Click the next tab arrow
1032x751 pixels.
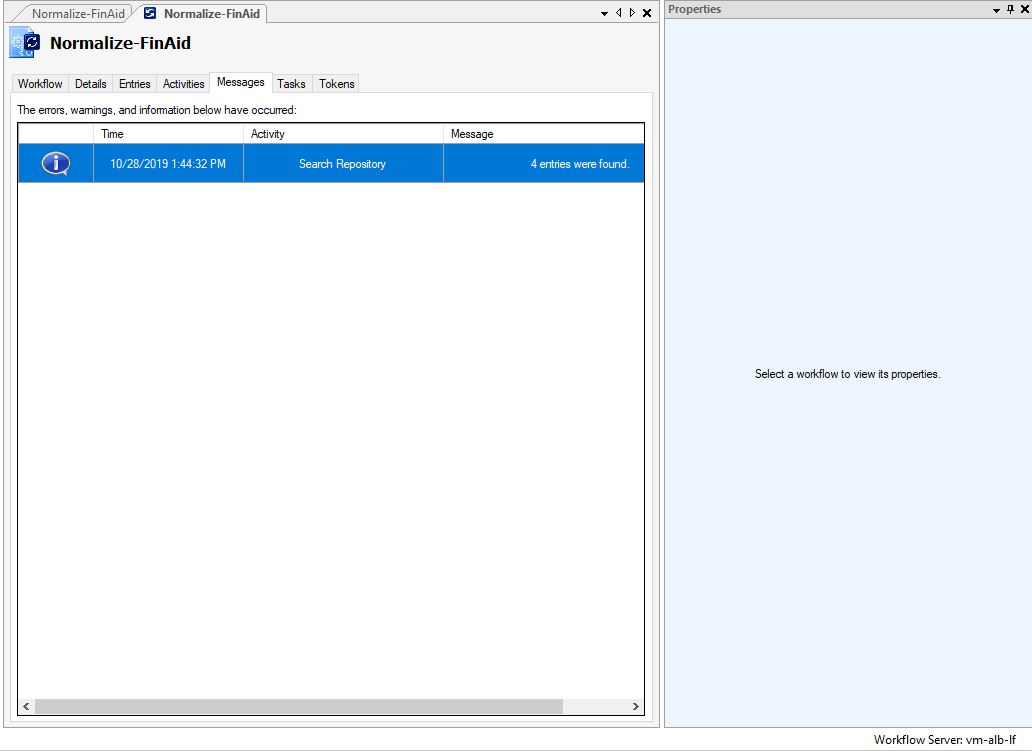pyautogui.click(x=632, y=13)
